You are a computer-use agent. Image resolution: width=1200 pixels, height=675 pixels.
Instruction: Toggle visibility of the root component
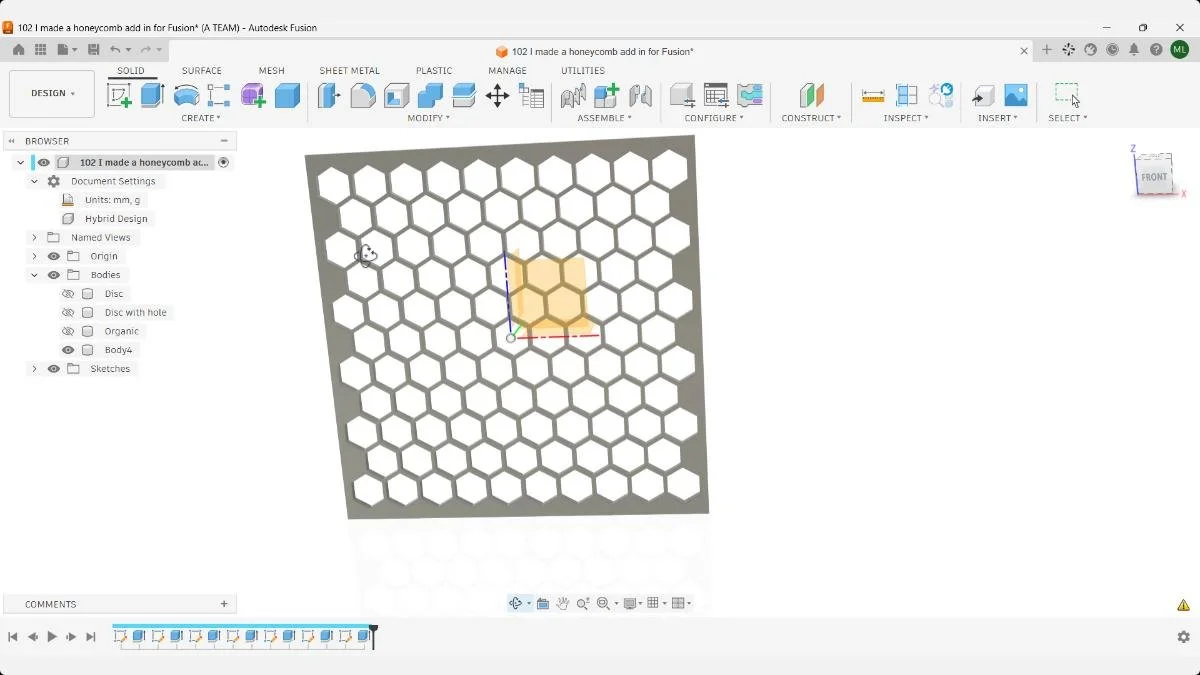click(43, 162)
